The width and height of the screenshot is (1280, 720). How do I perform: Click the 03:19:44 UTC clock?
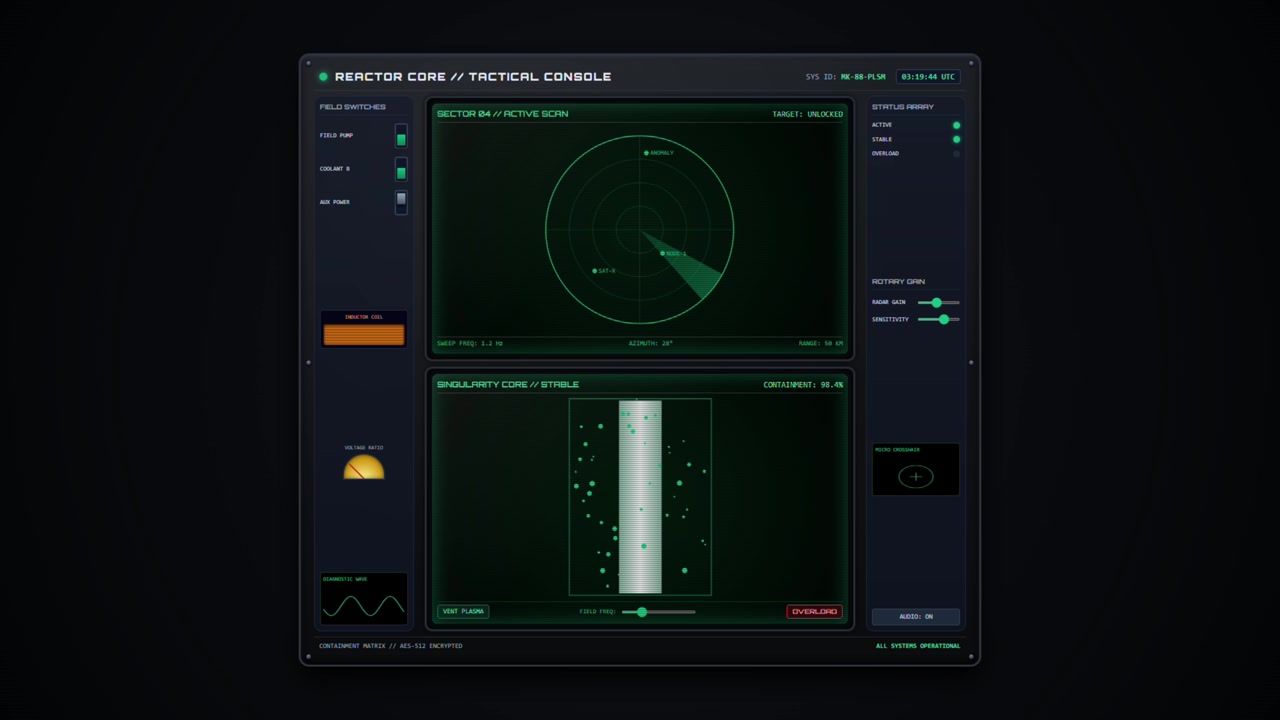(929, 76)
